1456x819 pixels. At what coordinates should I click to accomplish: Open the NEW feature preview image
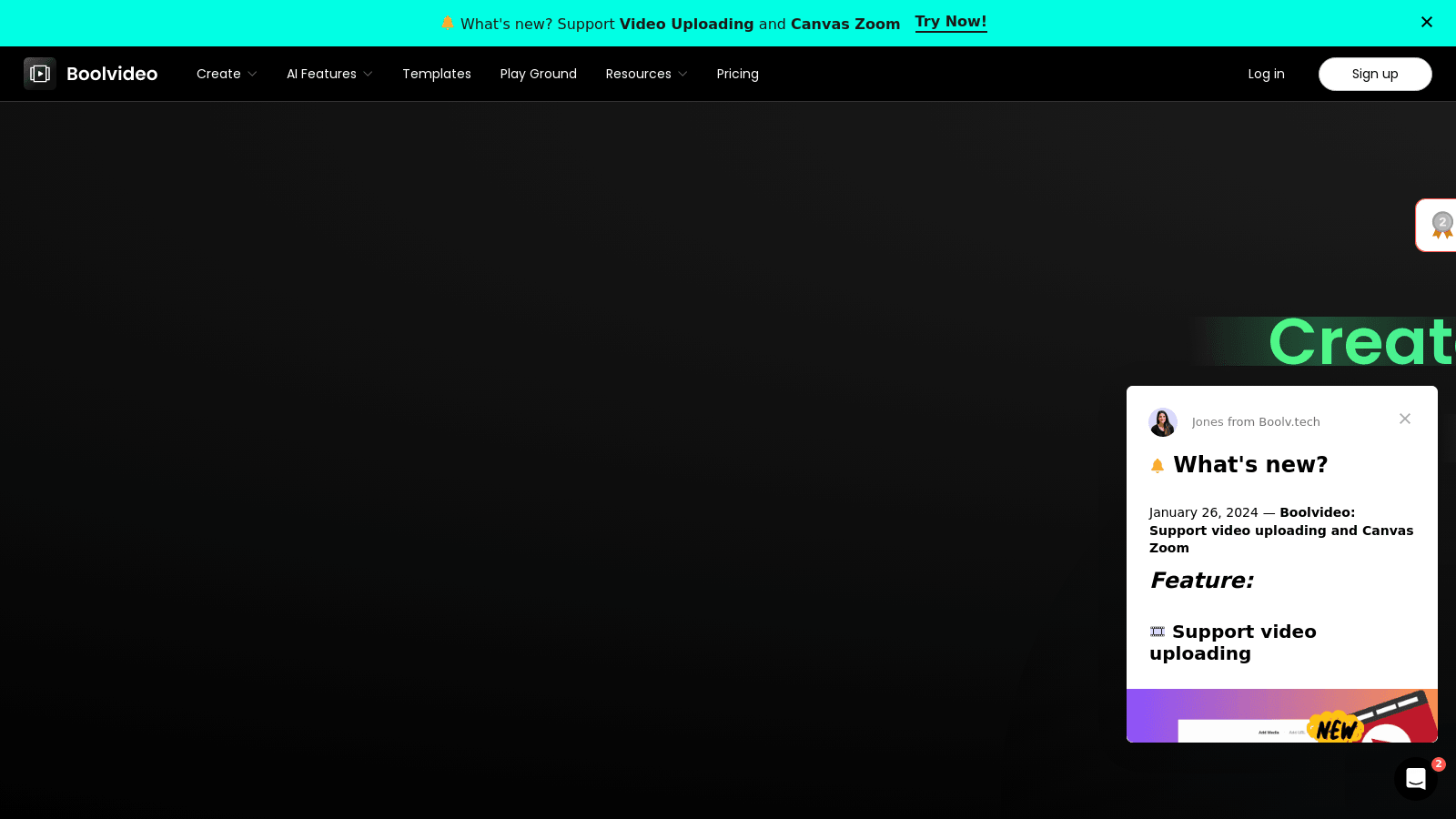pyautogui.click(x=1281, y=716)
